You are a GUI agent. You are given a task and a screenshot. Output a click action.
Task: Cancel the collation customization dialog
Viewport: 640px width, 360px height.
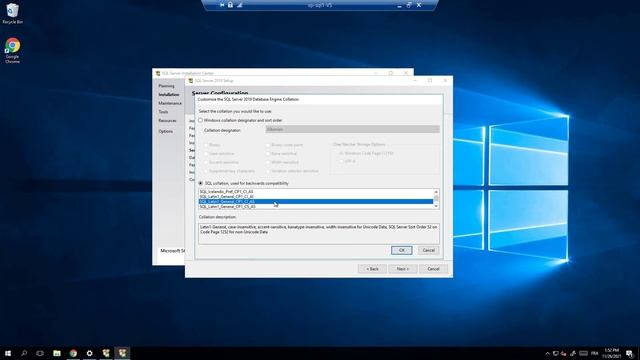tap(429, 250)
